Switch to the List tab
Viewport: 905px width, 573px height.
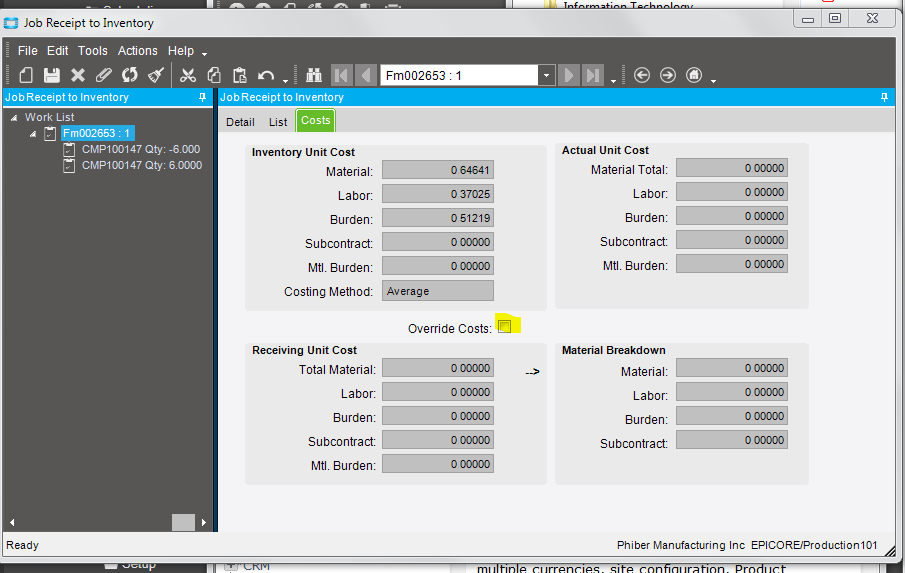[278, 122]
